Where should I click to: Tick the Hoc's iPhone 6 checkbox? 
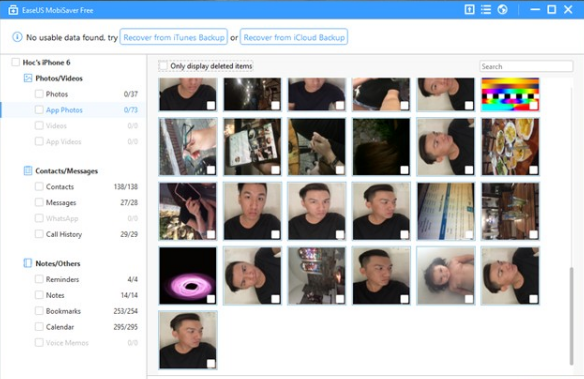point(15,62)
